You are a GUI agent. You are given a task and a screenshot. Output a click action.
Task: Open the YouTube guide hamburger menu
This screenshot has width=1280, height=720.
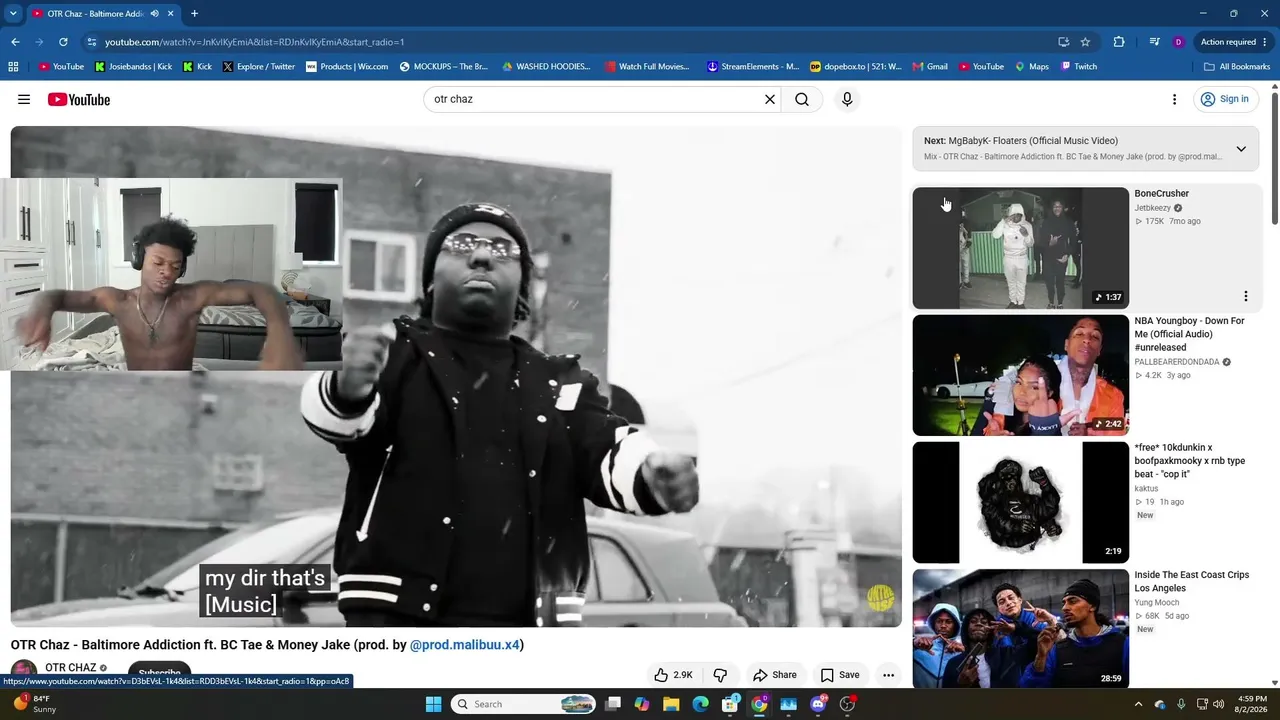pyautogui.click(x=24, y=99)
